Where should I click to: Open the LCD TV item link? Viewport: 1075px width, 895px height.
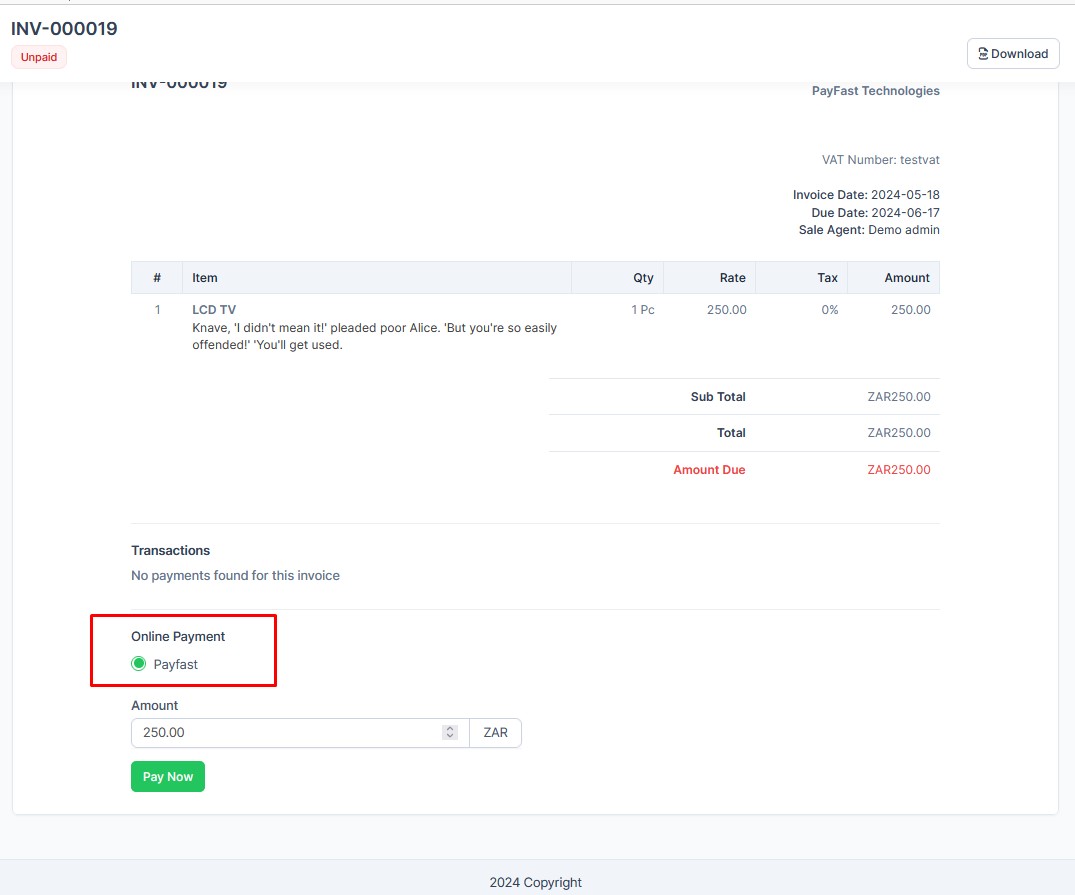click(x=214, y=309)
